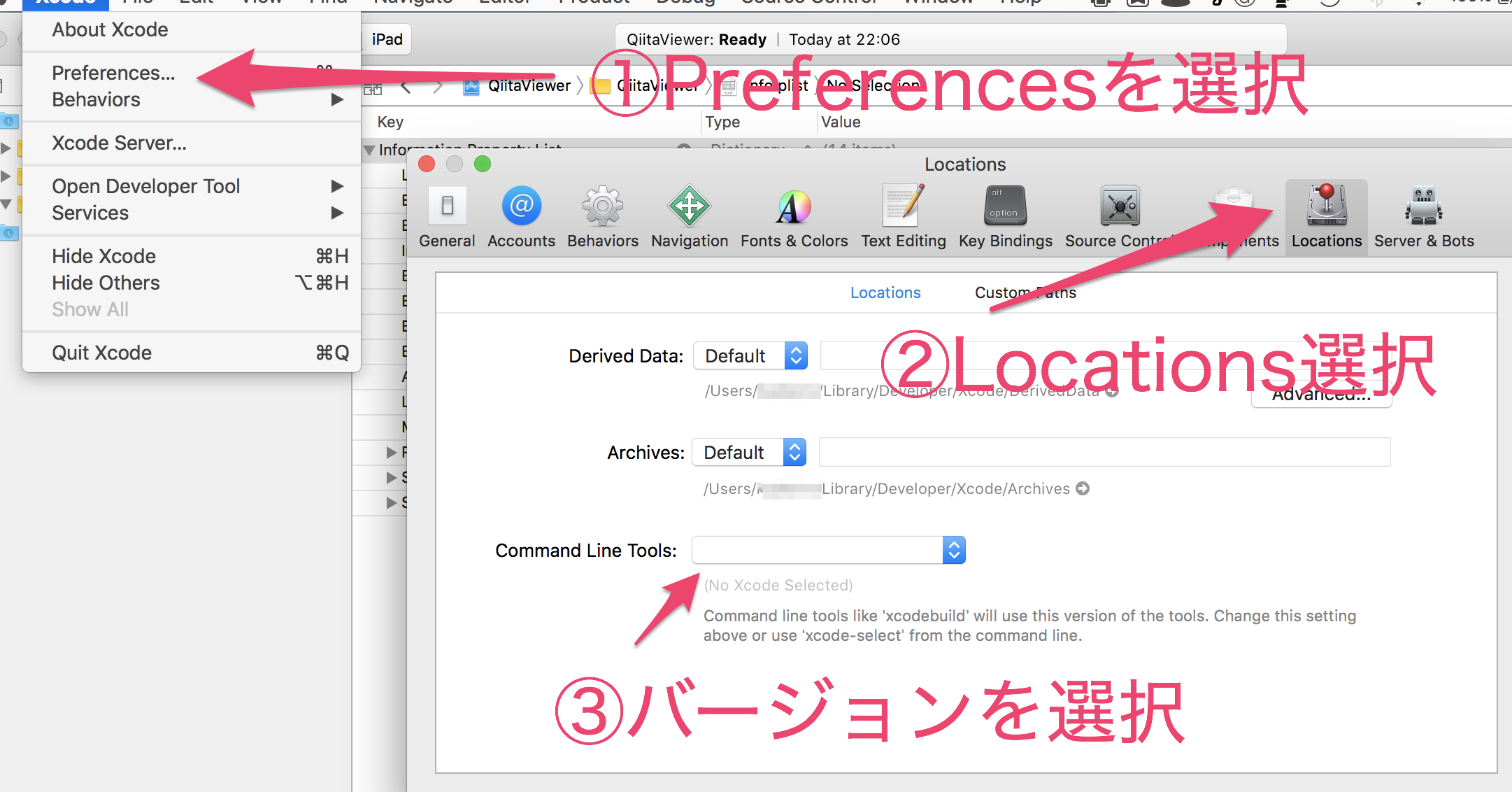1512x792 pixels.
Task: Go forward in the editor navigation history
Action: point(438,87)
